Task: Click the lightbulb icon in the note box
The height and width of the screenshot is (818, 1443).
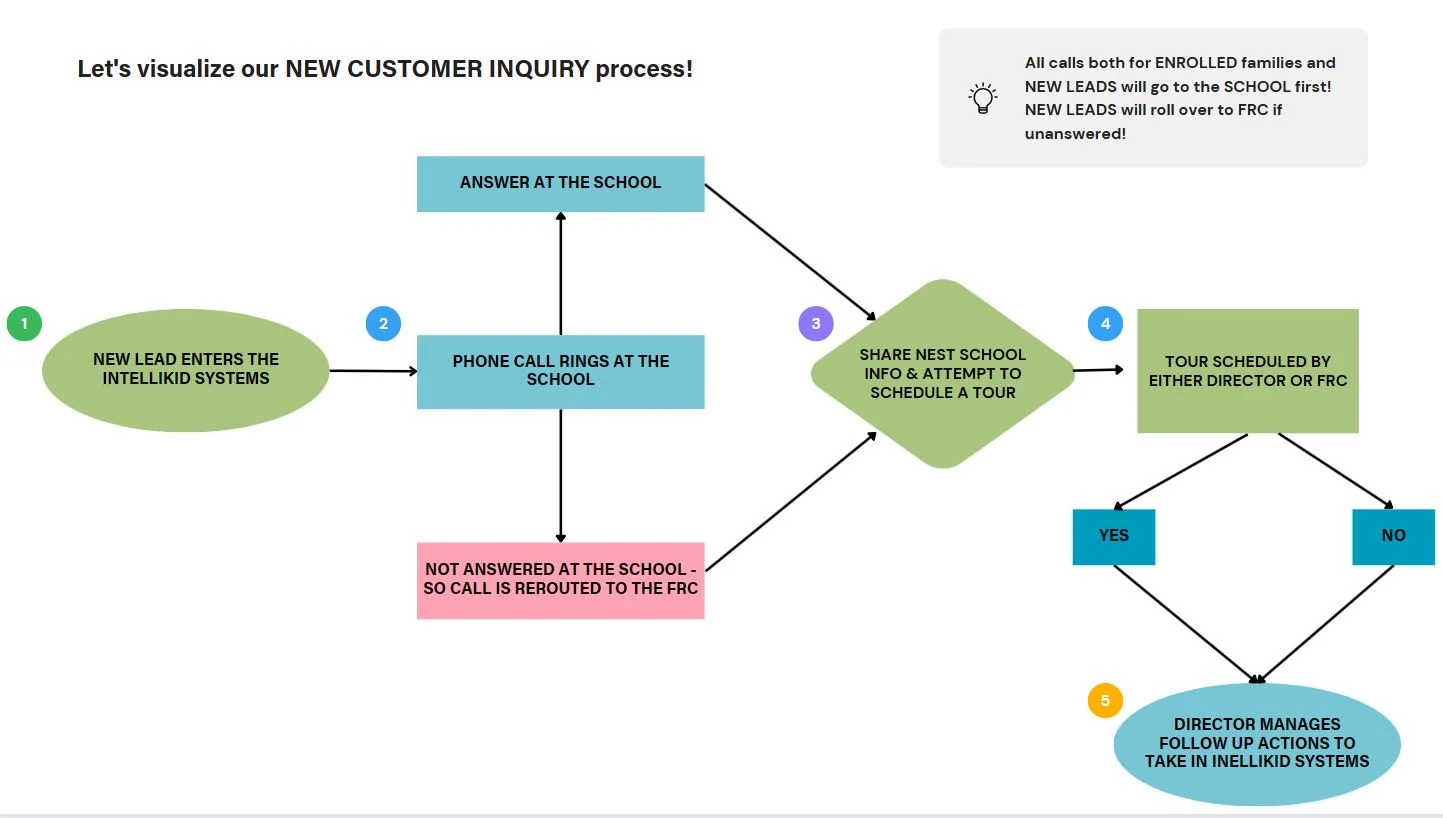Action: (x=983, y=98)
